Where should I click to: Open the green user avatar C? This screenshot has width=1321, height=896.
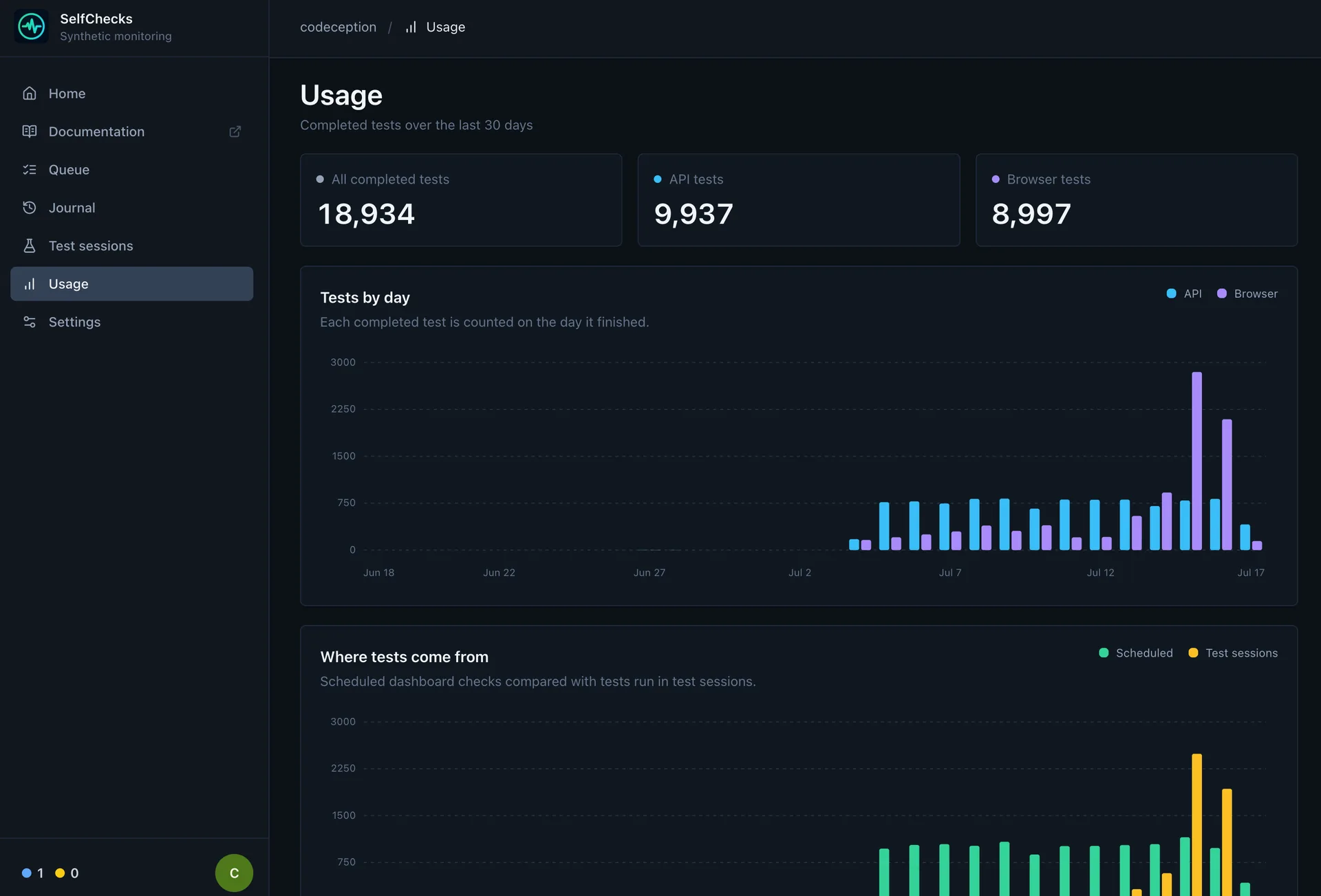point(234,873)
